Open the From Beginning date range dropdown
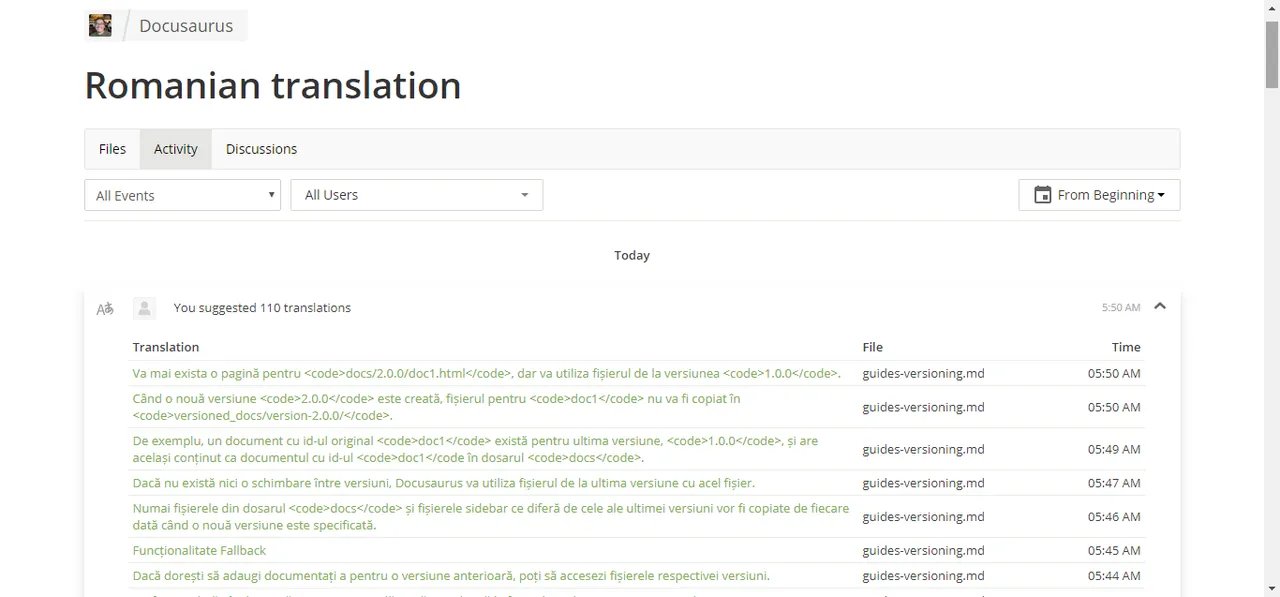This screenshot has height=597, width=1280. tap(1099, 195)
